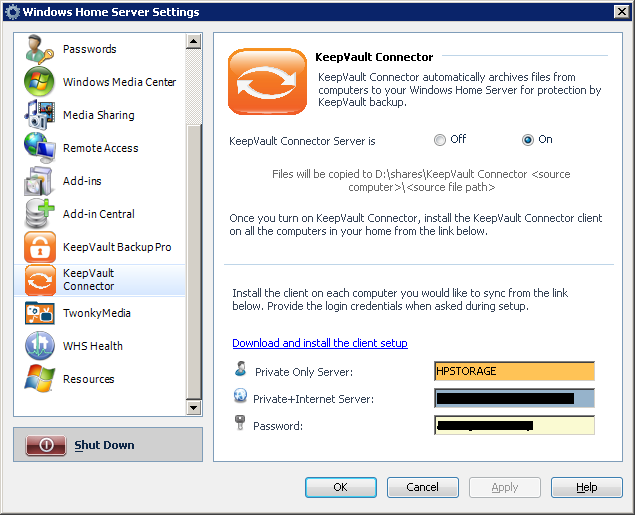Image resolution: width=635 pixels, height=515 pixels.
Task: Click the sidebar scroll down arrow
Action: coord(194,407)
